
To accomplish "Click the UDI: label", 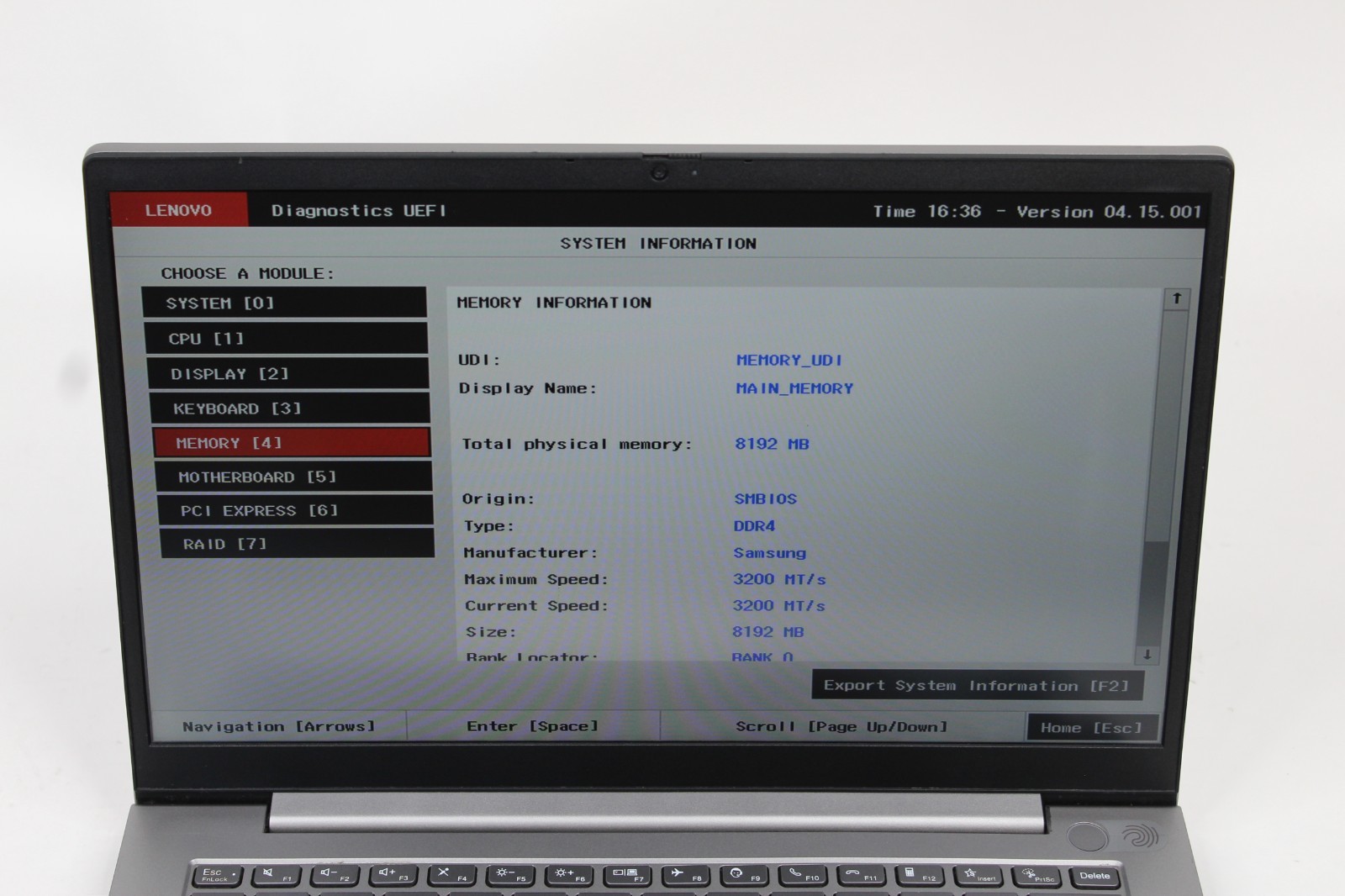I will click(x=479, y=360).
